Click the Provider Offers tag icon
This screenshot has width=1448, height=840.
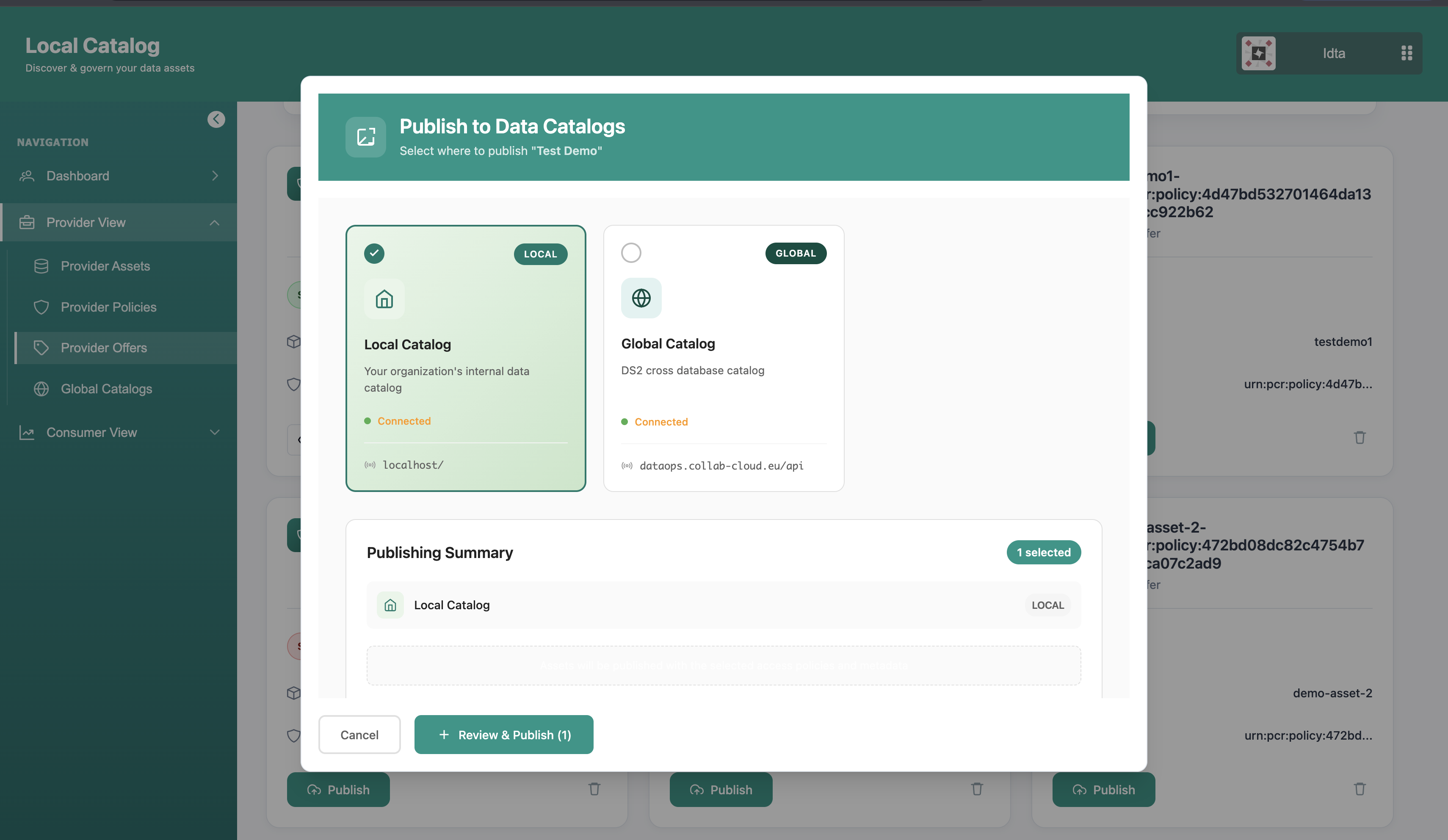tap(41, 348)
